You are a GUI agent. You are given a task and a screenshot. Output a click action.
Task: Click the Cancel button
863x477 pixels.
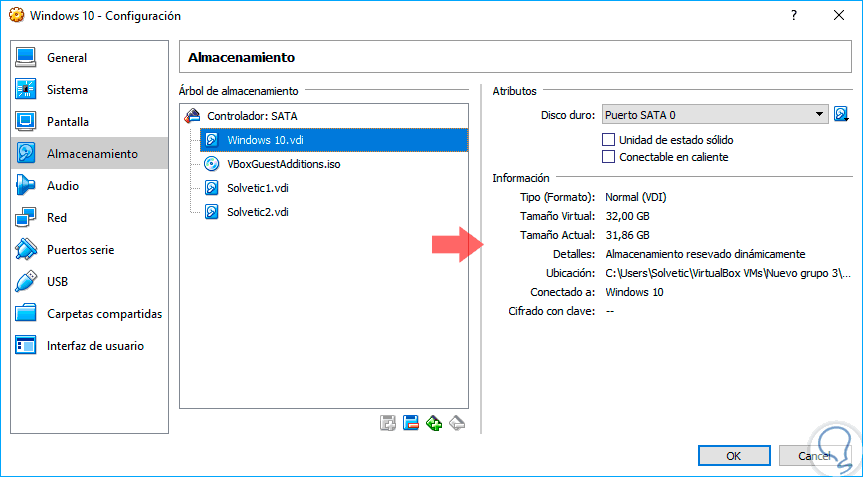click(814, 456)
